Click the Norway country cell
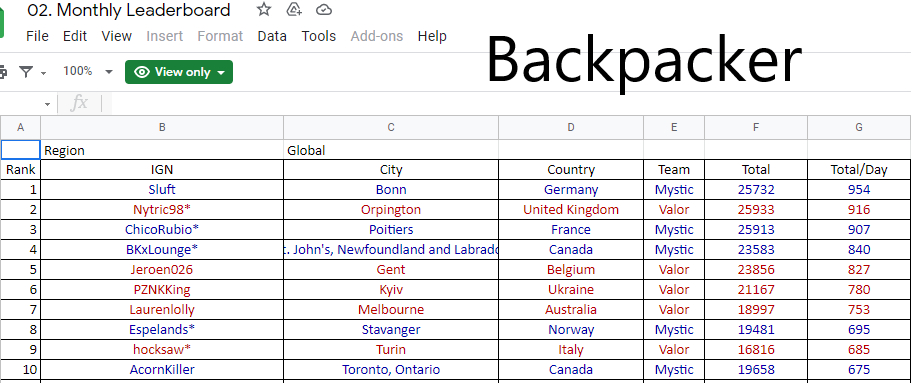 (x=571, y=330)
